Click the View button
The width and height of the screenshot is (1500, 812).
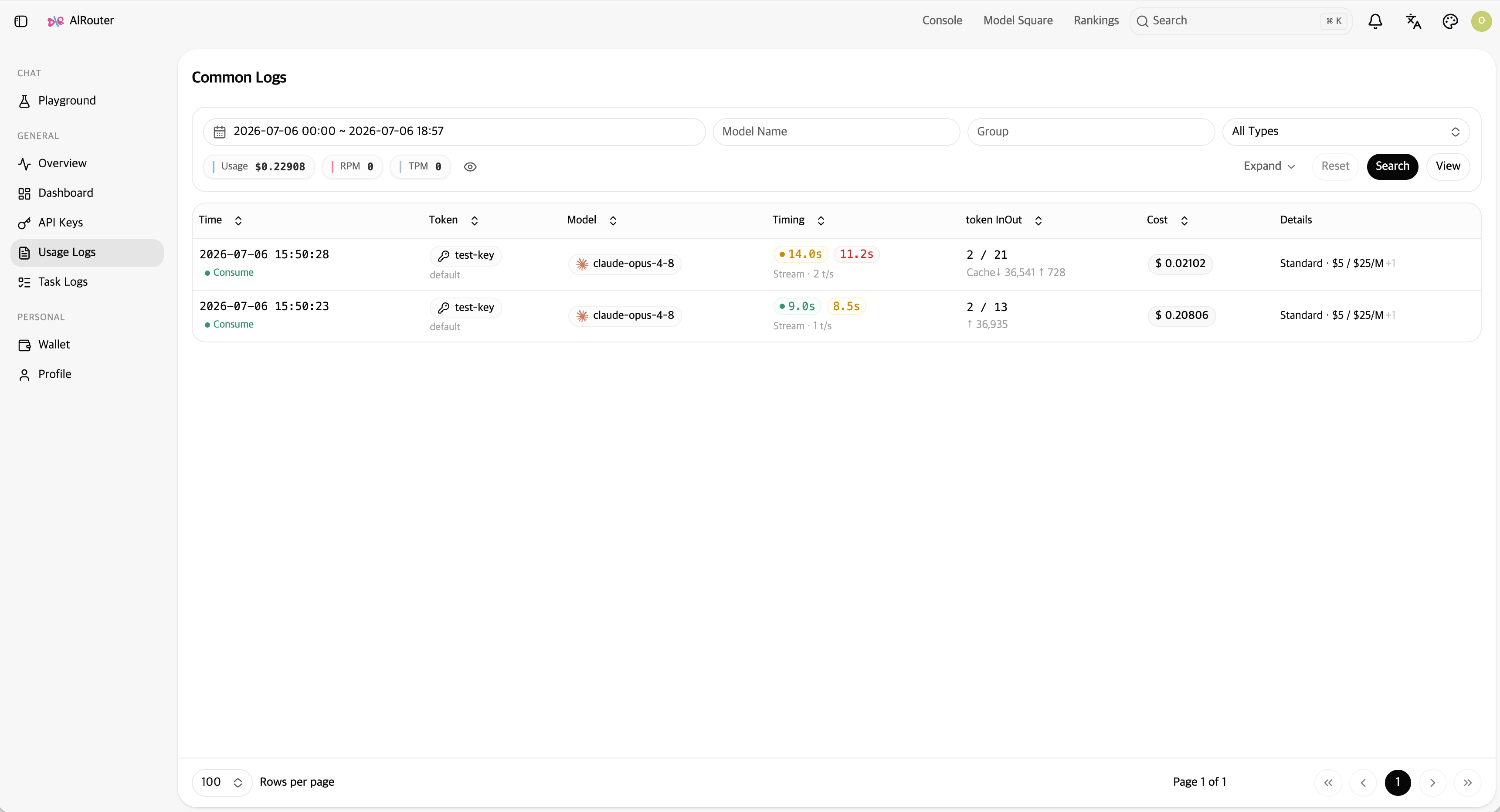coord(1448,166)
